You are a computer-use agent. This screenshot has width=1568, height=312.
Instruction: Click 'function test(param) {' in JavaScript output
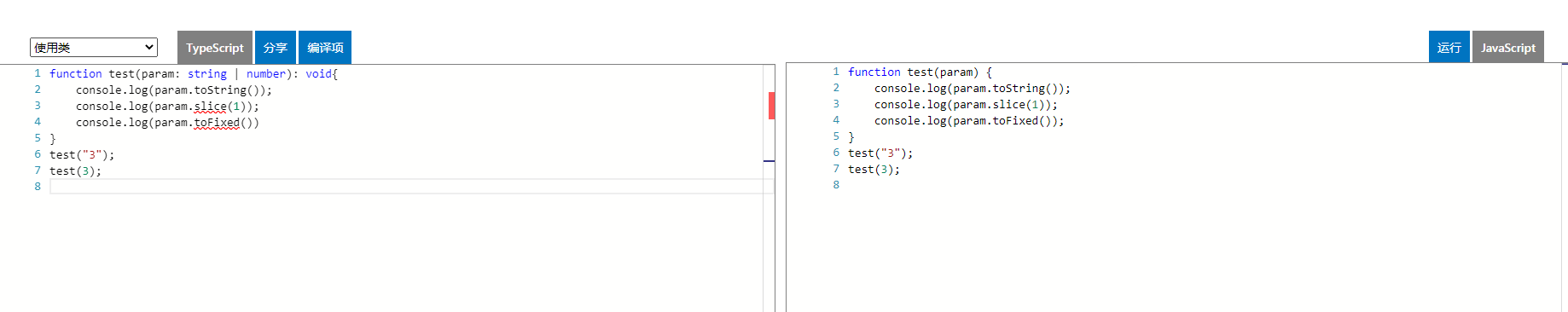(x=920, y=72)
